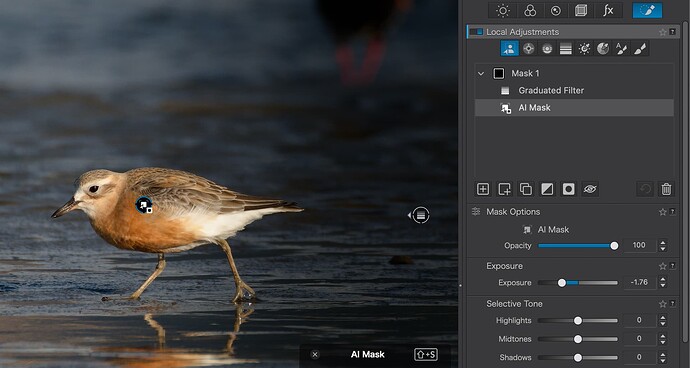This screenshot has width=690, height=368.
Task: Open the Light tab with sun icon
Action: [x=503, y=11]
